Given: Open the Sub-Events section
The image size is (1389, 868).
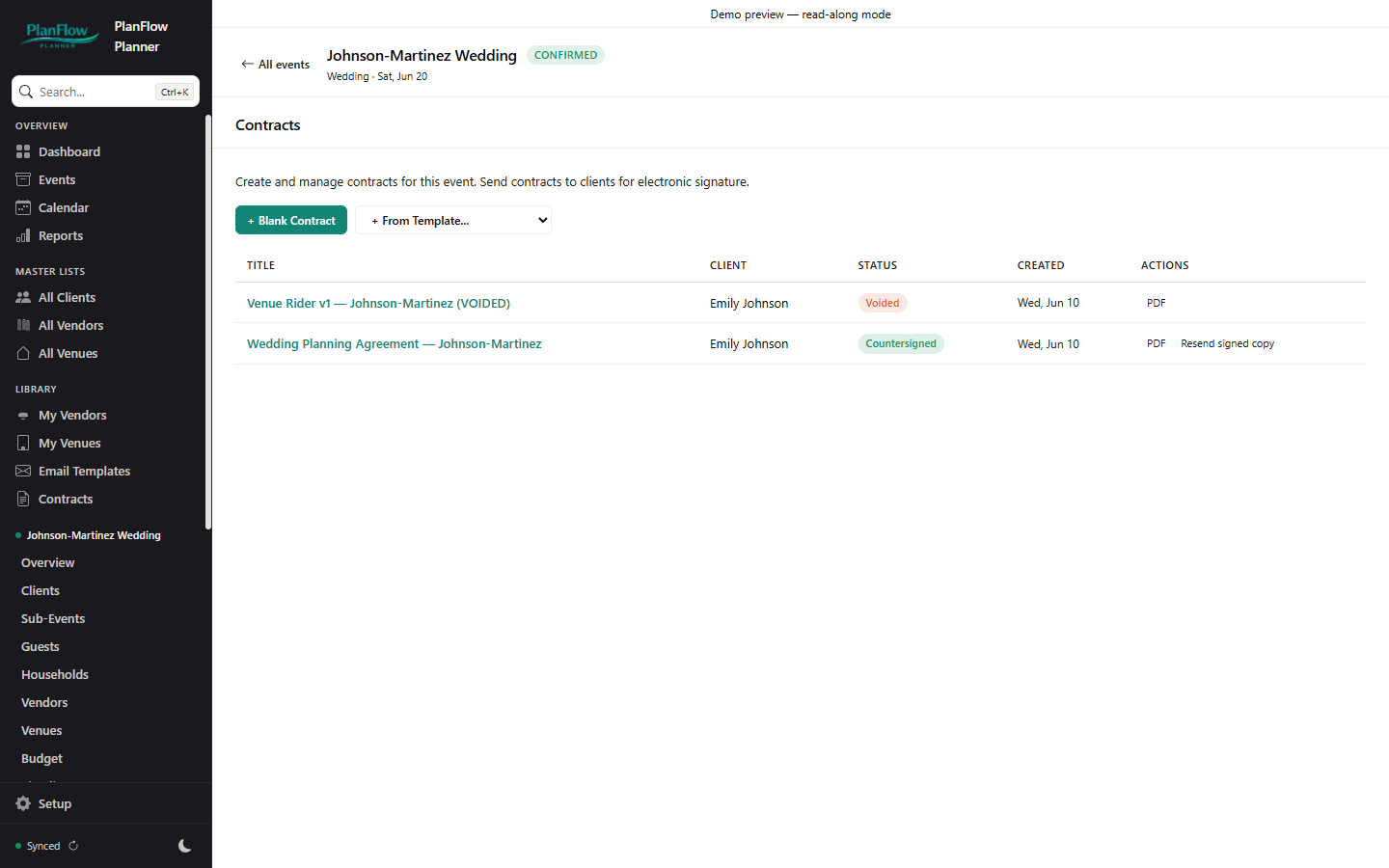Looking at the screenshot, I should pos(53,618).
